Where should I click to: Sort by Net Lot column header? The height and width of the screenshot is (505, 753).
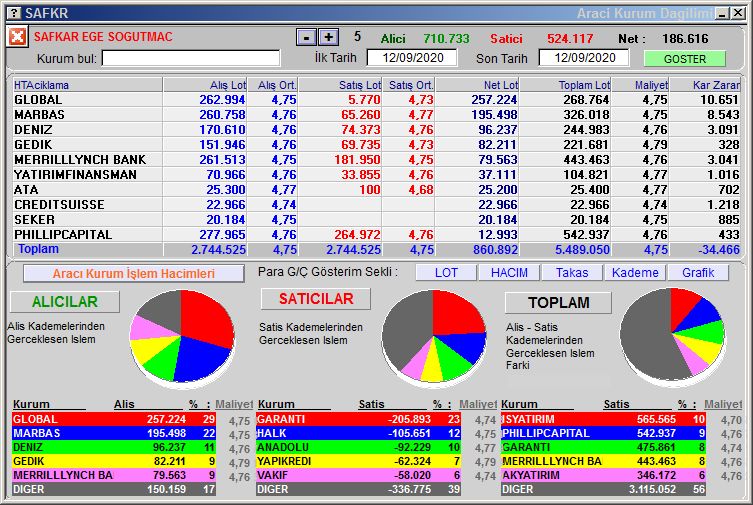point(477,85)
